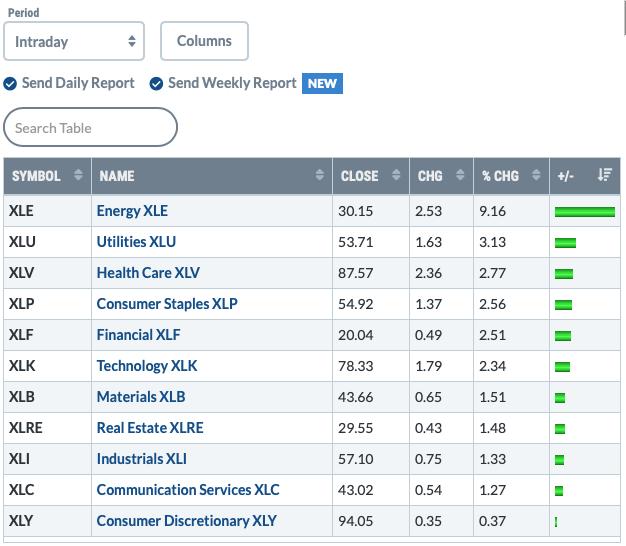Sort table by CHG column arrows
Image resolution: width=626 pixels, height=546 pixels.
460,175
